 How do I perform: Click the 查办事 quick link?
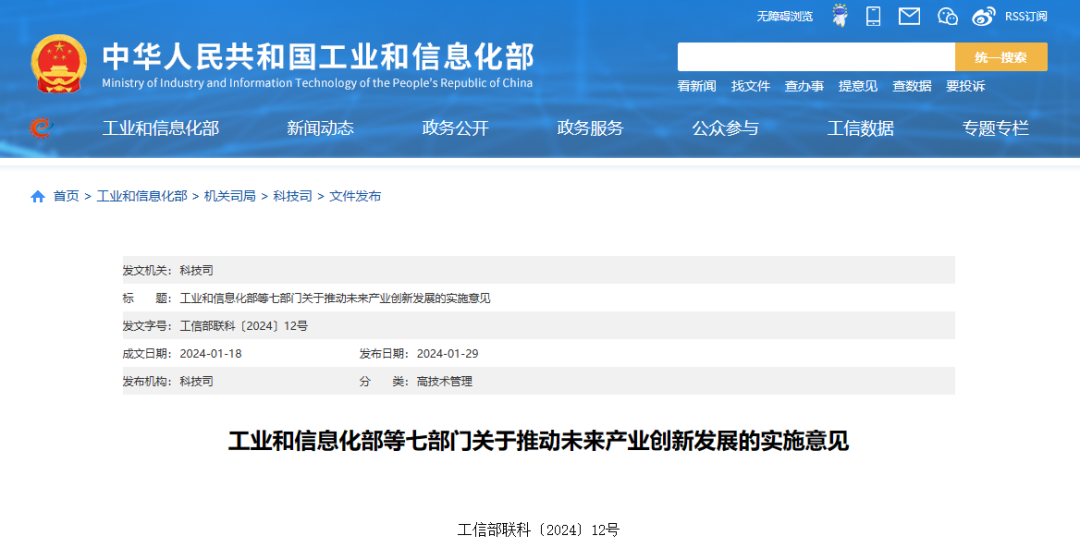pyautogui.click(x=804, y=86)
